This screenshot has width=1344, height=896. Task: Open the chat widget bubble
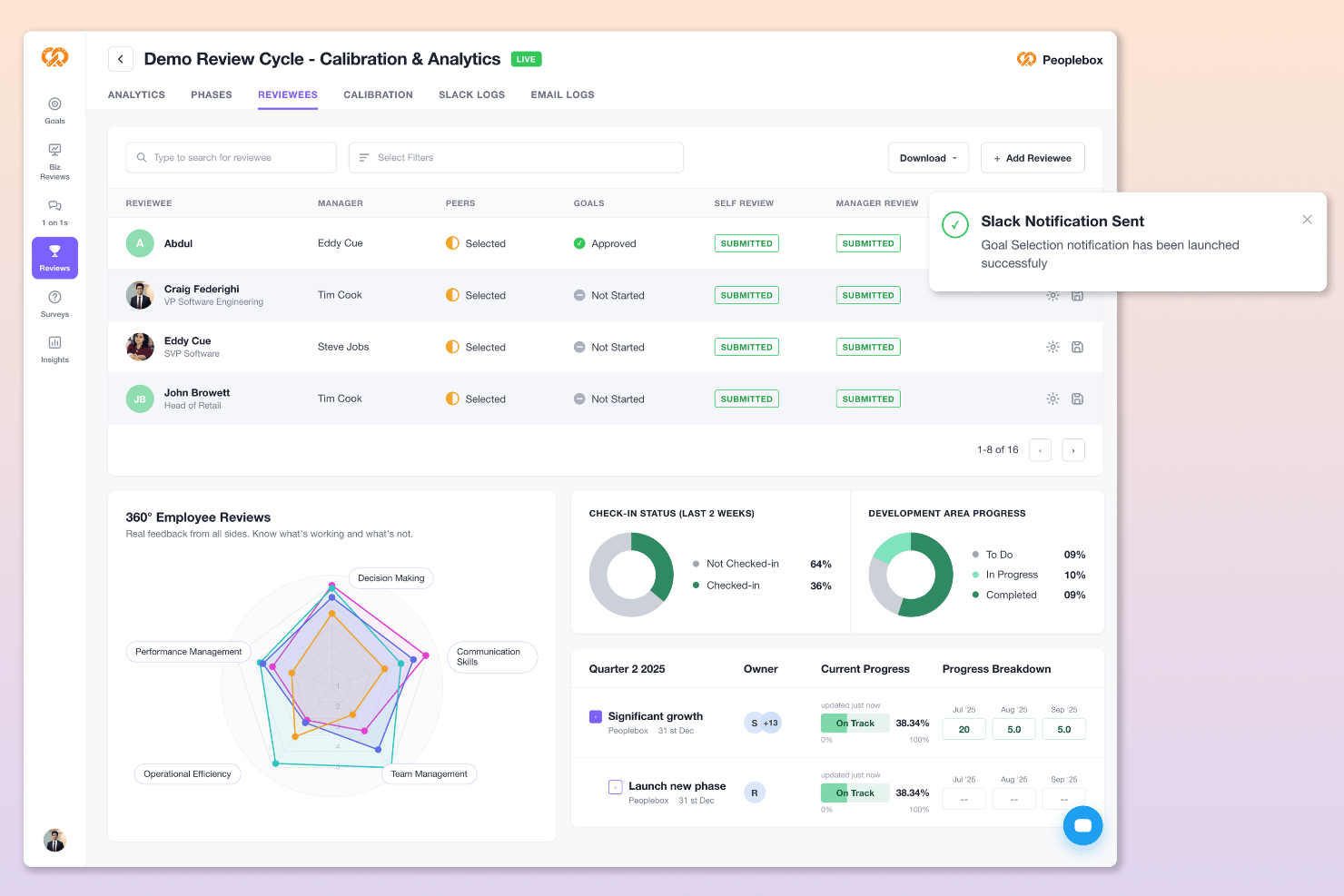(x=1082, y=825)
